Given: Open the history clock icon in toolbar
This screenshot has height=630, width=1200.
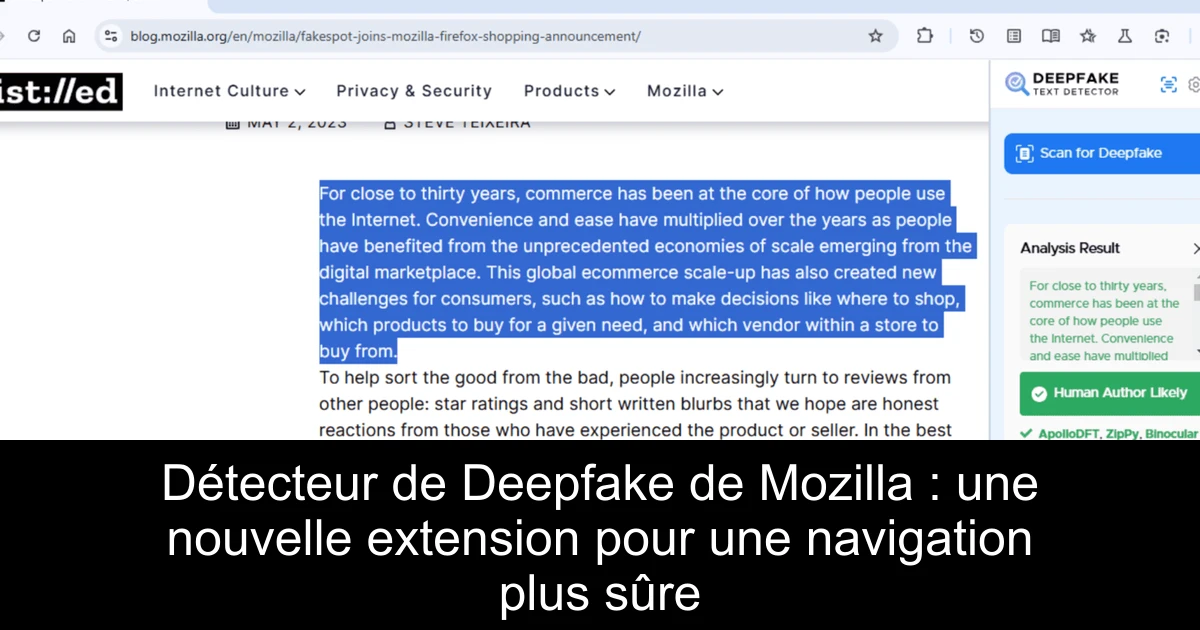Looking at the screenshot, I should click(977, 36).
